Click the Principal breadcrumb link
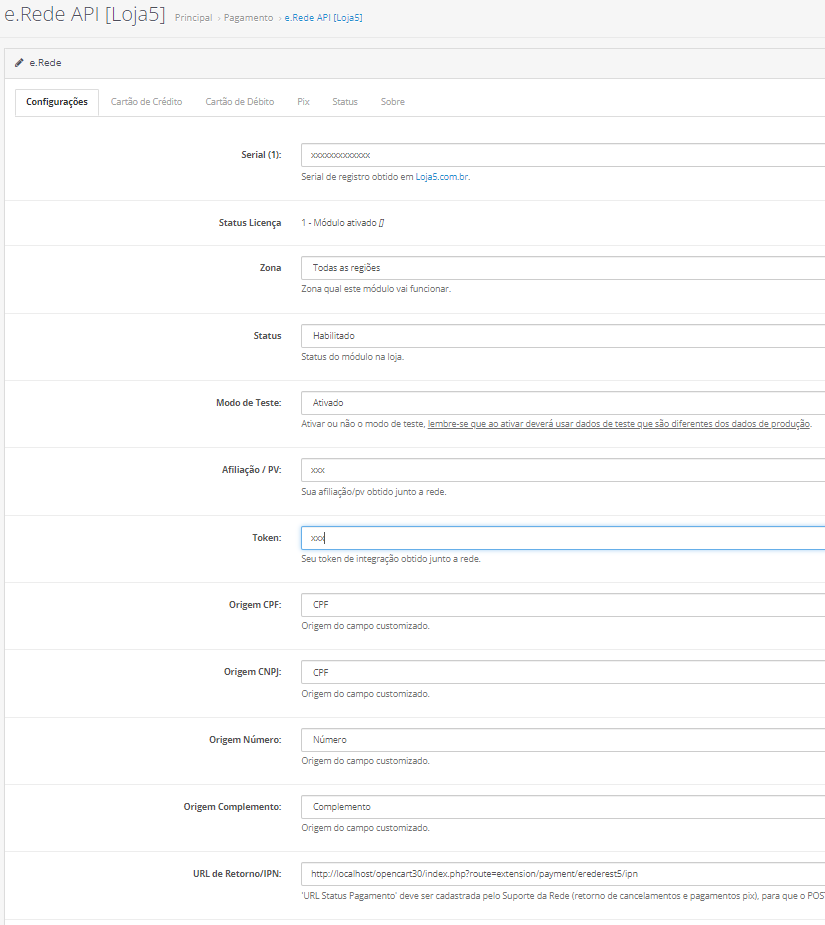The width and height of the screenshot is (825, 925). point(194,18)
